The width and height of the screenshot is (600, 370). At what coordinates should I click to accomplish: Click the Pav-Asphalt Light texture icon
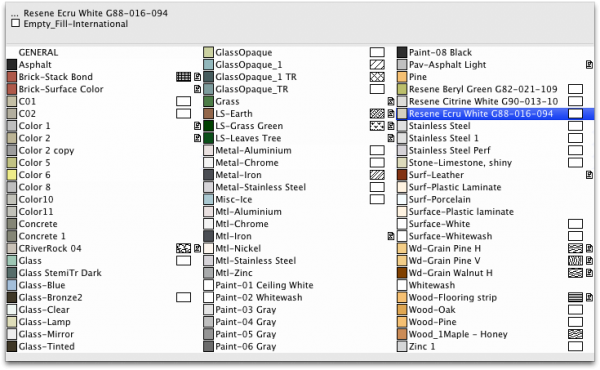[x=589, y=65]
